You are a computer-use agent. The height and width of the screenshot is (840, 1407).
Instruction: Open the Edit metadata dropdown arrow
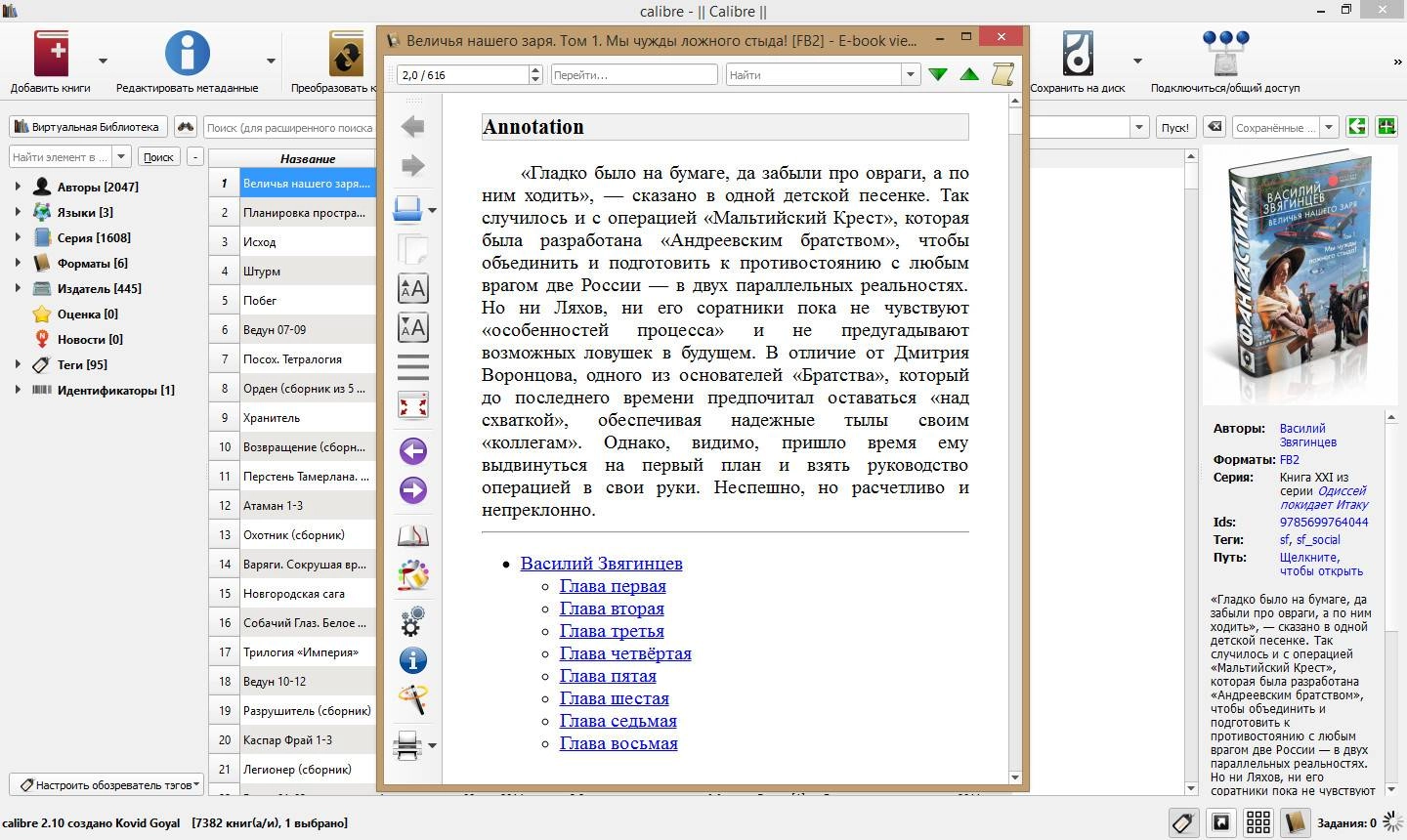click(x=271, y=60)
